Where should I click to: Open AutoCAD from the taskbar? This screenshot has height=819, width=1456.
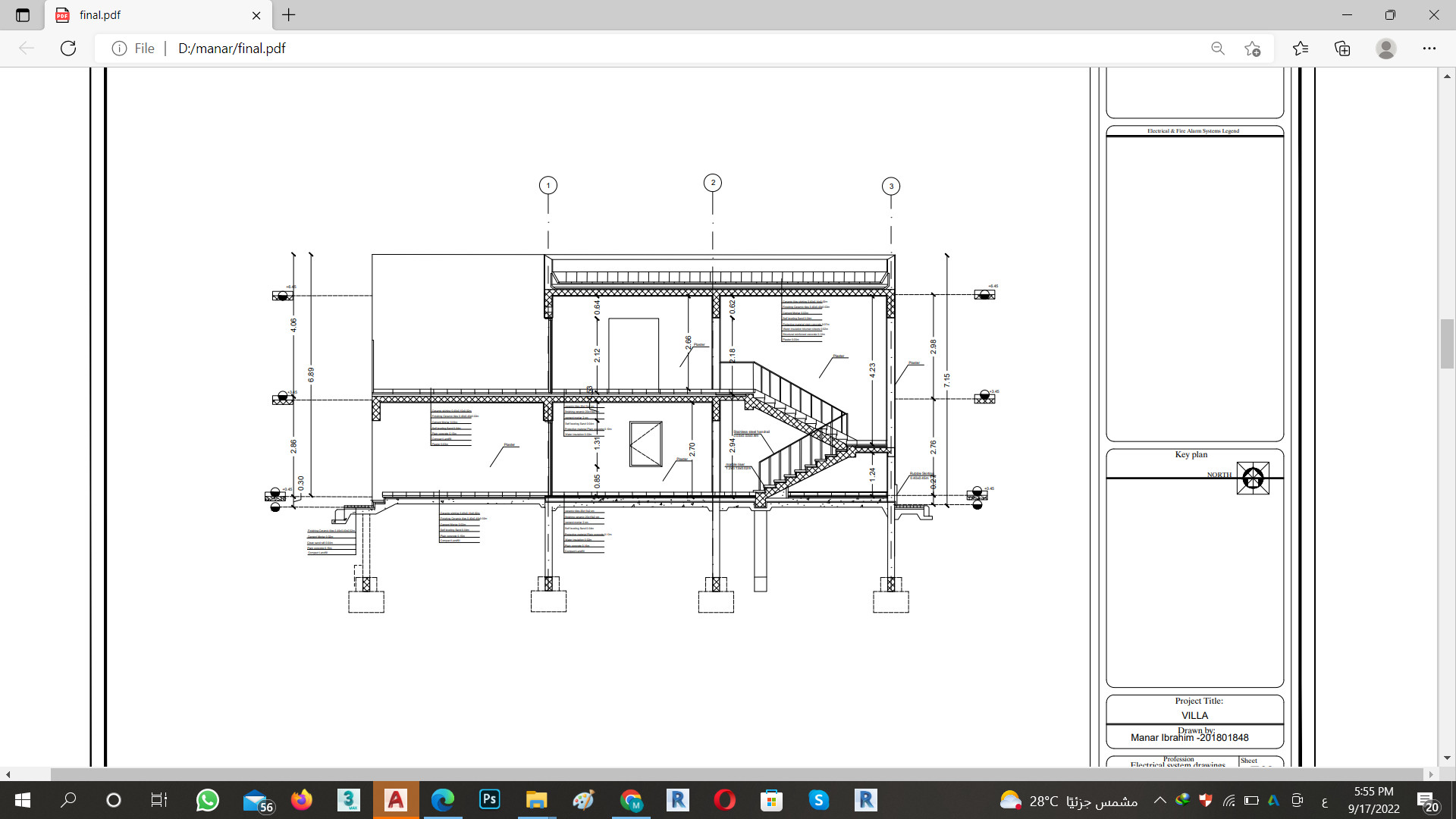pos(396,800)
